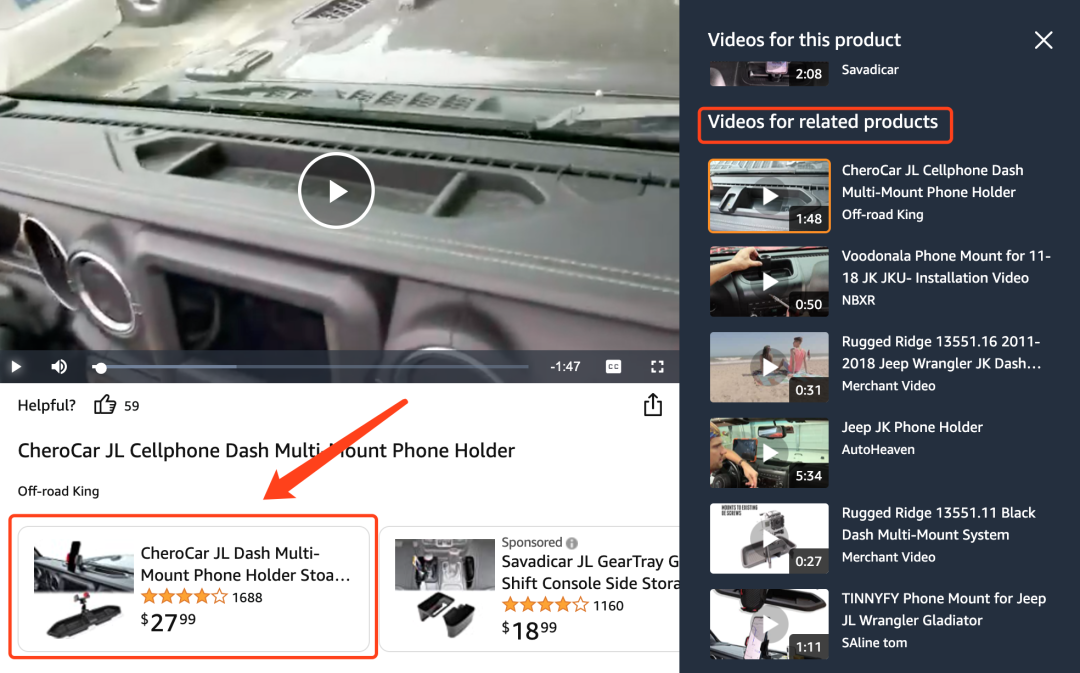The height and width of the screenshot is (673, 1080).
Task: Open the CheroCar JL Dash Multi-Mount product card
Action: point(194,589)
